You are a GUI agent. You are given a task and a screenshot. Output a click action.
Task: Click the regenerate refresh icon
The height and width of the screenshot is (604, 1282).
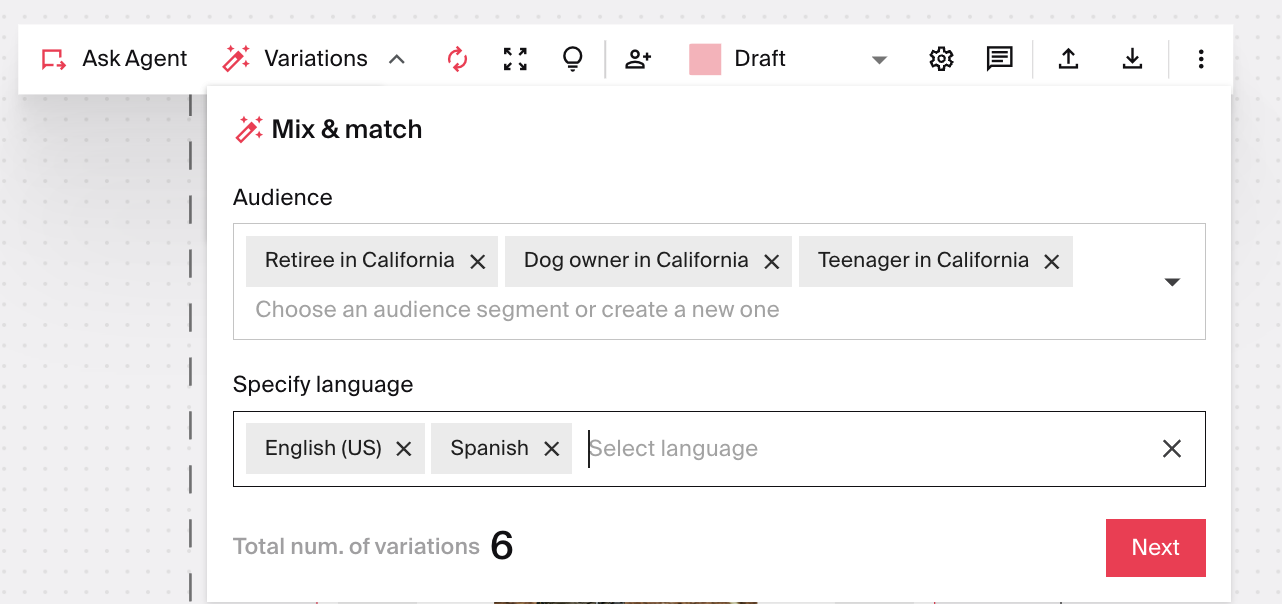[458, 58]
